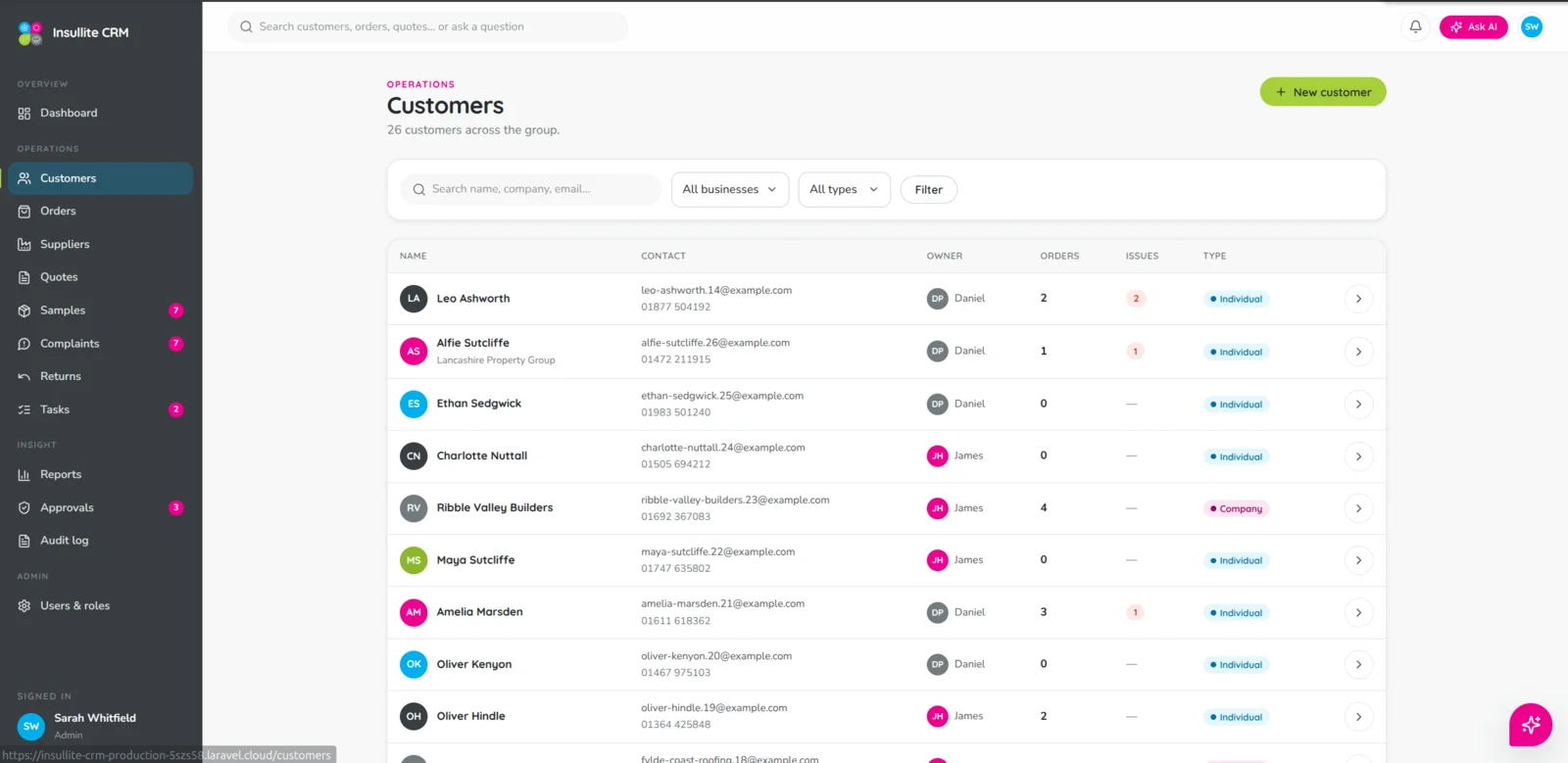The height and width of the screenshot is (763, 1568).
Task: Click Amelia Marsden's issues badge showing 1
Action: [x=1136, y=612]
